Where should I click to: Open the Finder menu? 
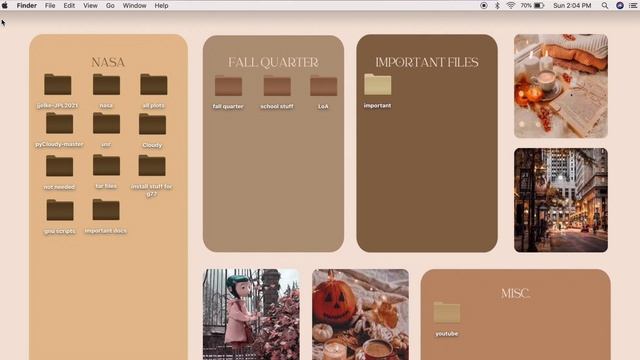[x=27, y=5]
